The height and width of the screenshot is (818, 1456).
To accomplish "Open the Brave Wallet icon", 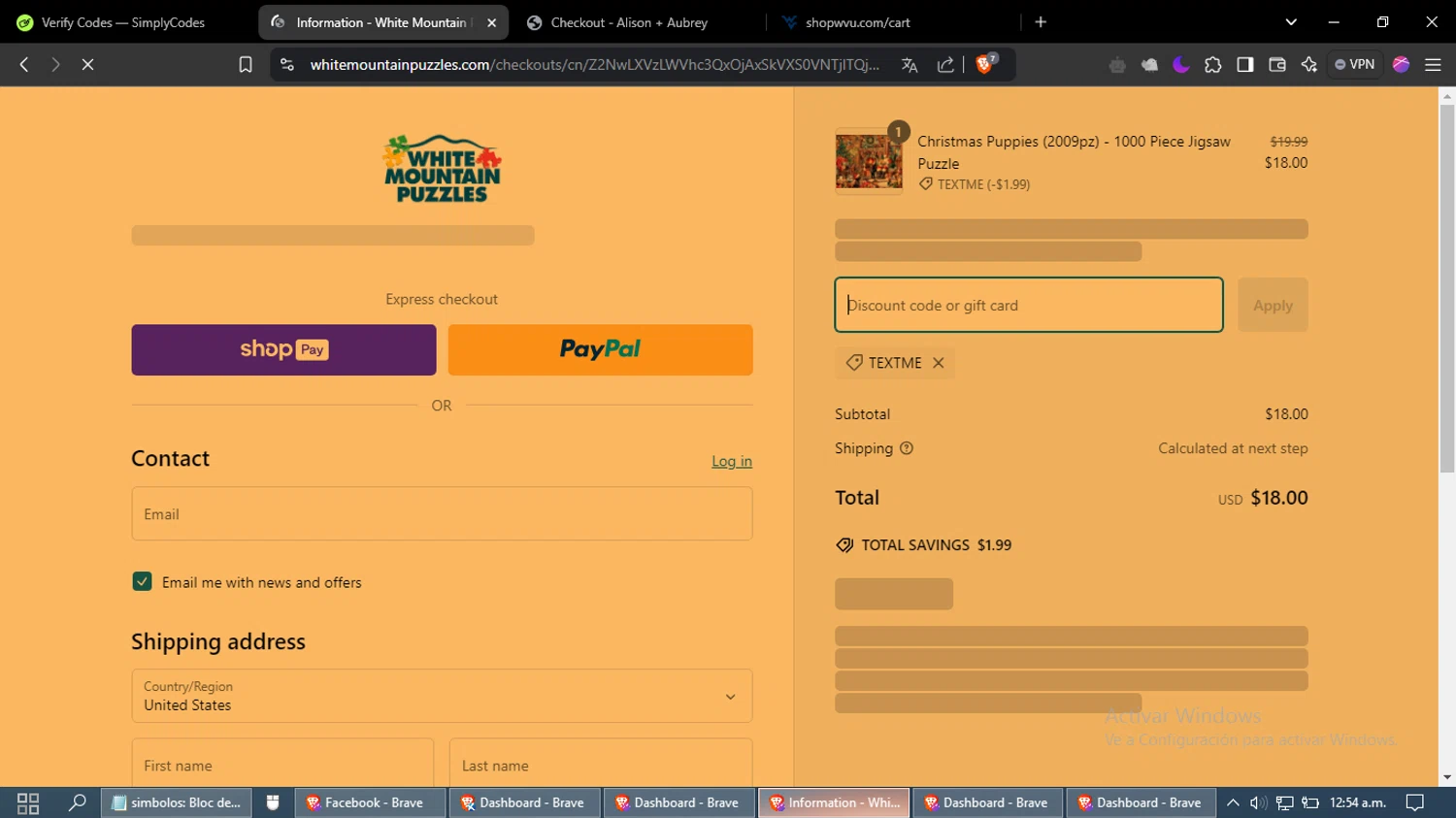I will [1277, 64].
